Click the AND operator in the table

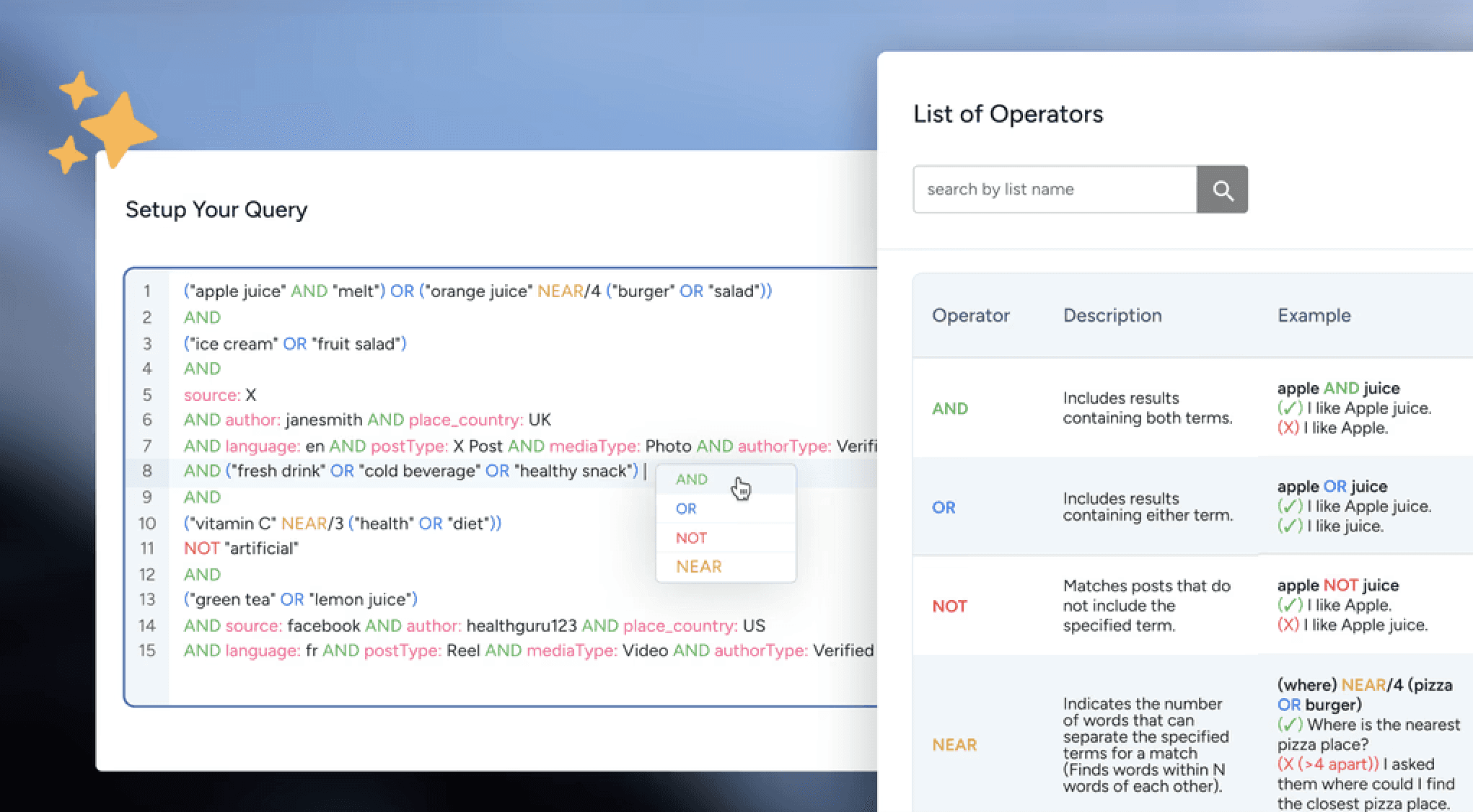click(949, 409)
